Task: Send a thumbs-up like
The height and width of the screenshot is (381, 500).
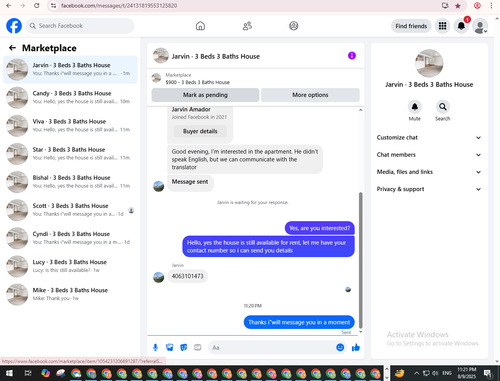Action: pyautogui.click(x=356, y=348)
